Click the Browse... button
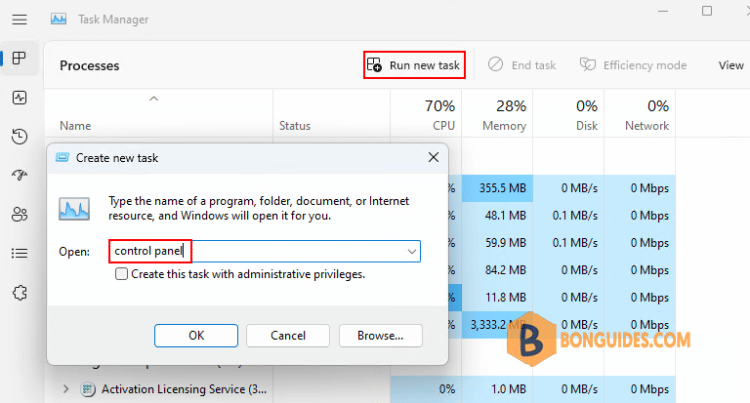This screenshot has height=403, width=750. (380, 335)
